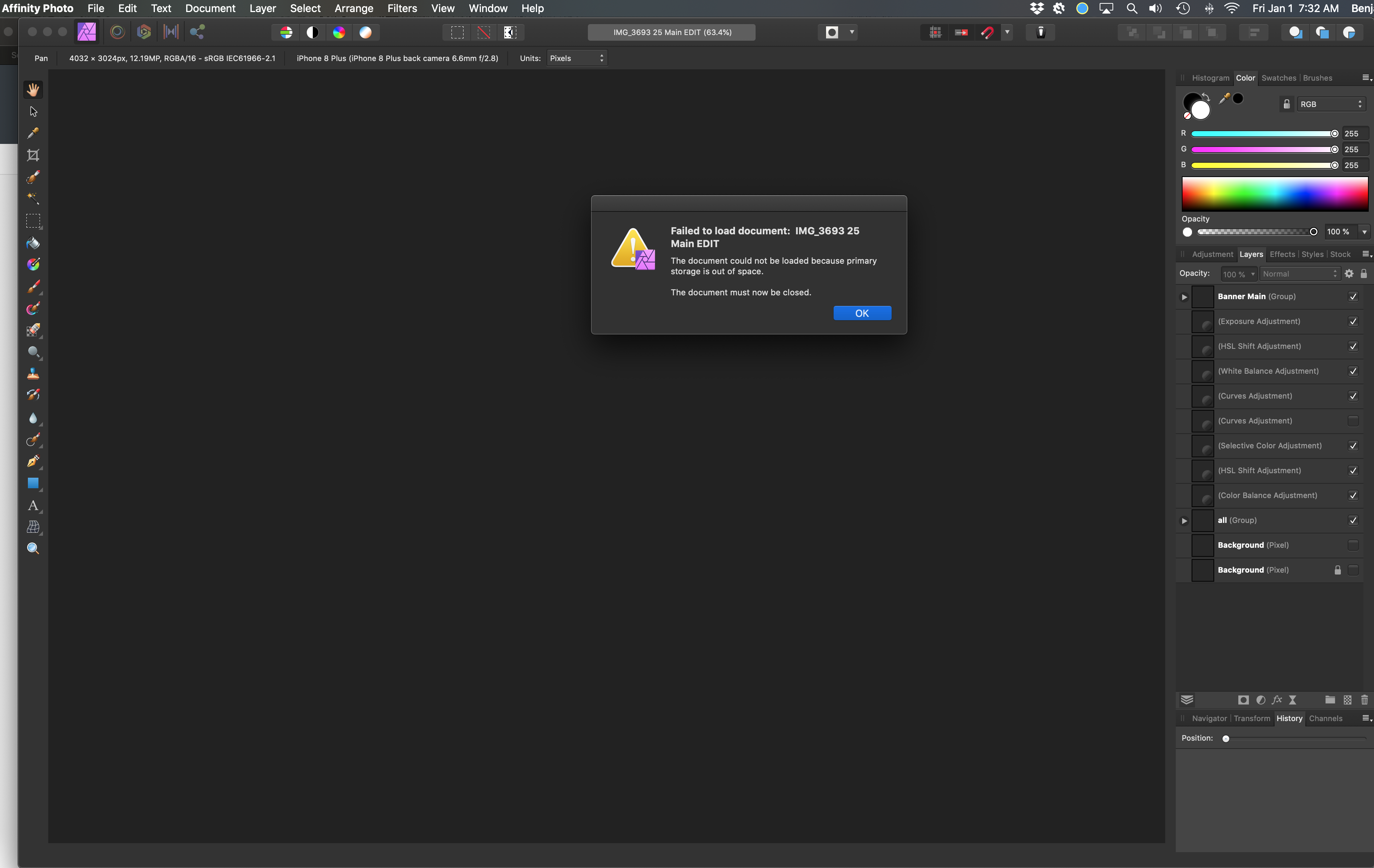
Task: Click the IMG_3693 25 Main EDIT document title
Action: point(672,32)
